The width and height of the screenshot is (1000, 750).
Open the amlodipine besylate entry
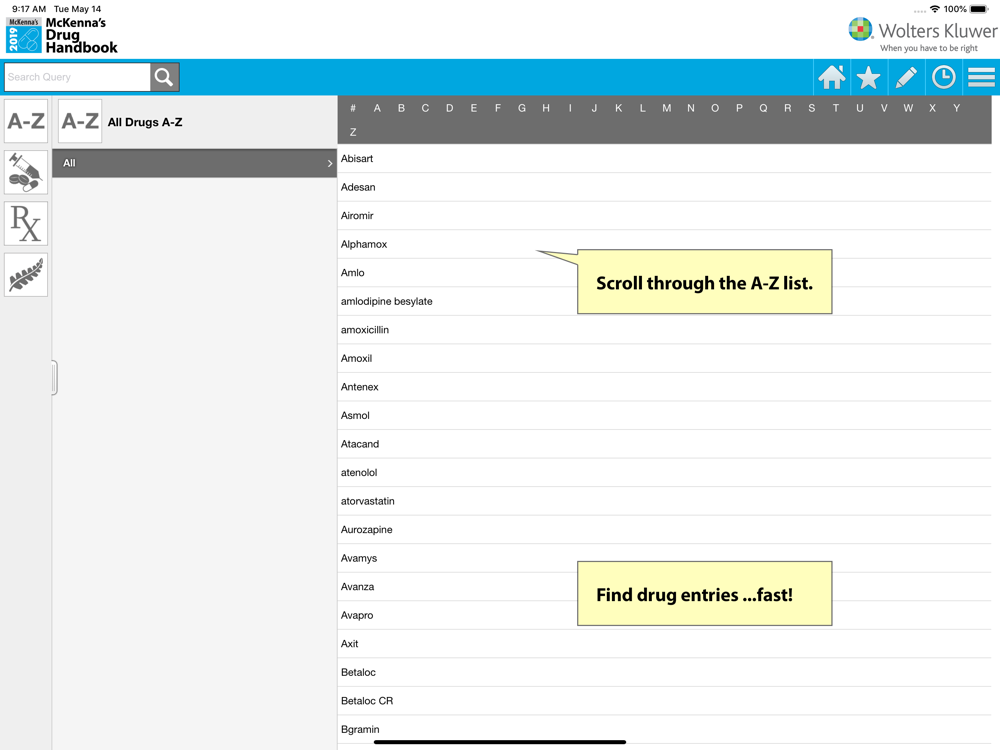[664, 302]
